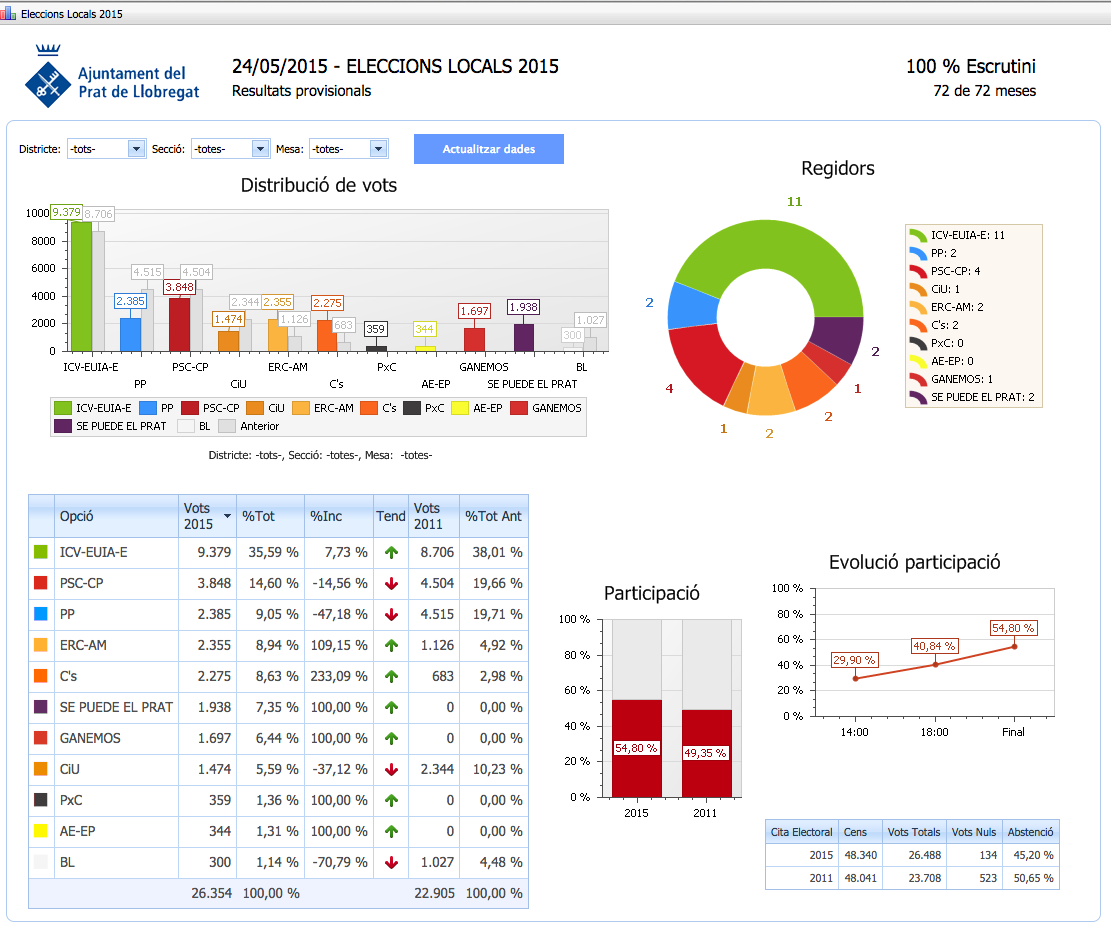This screenshot has width=1111, height=927.
Task: Click the red GANEMOS color square in the results table
Action: (42, 738)
